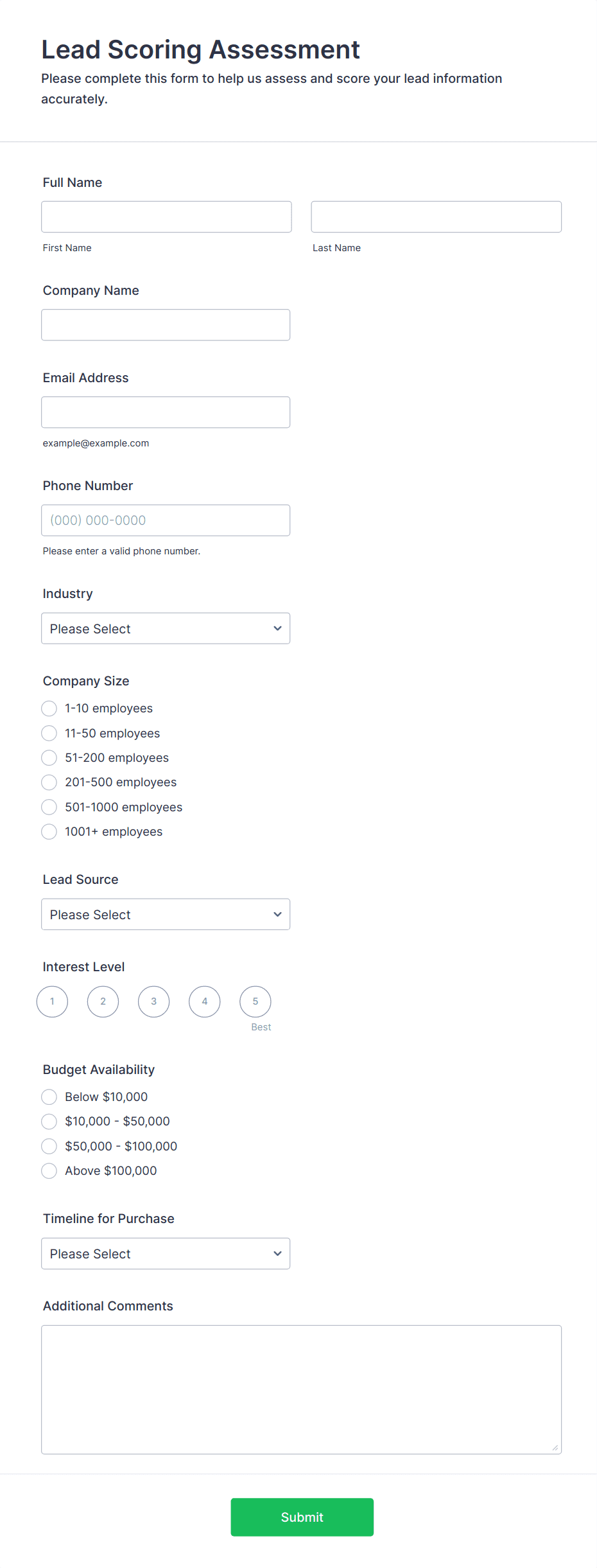The width and height of the screenshot is (597, 1568).
Task: Expand the Lead Source dropdown
Action: point(166,914)
